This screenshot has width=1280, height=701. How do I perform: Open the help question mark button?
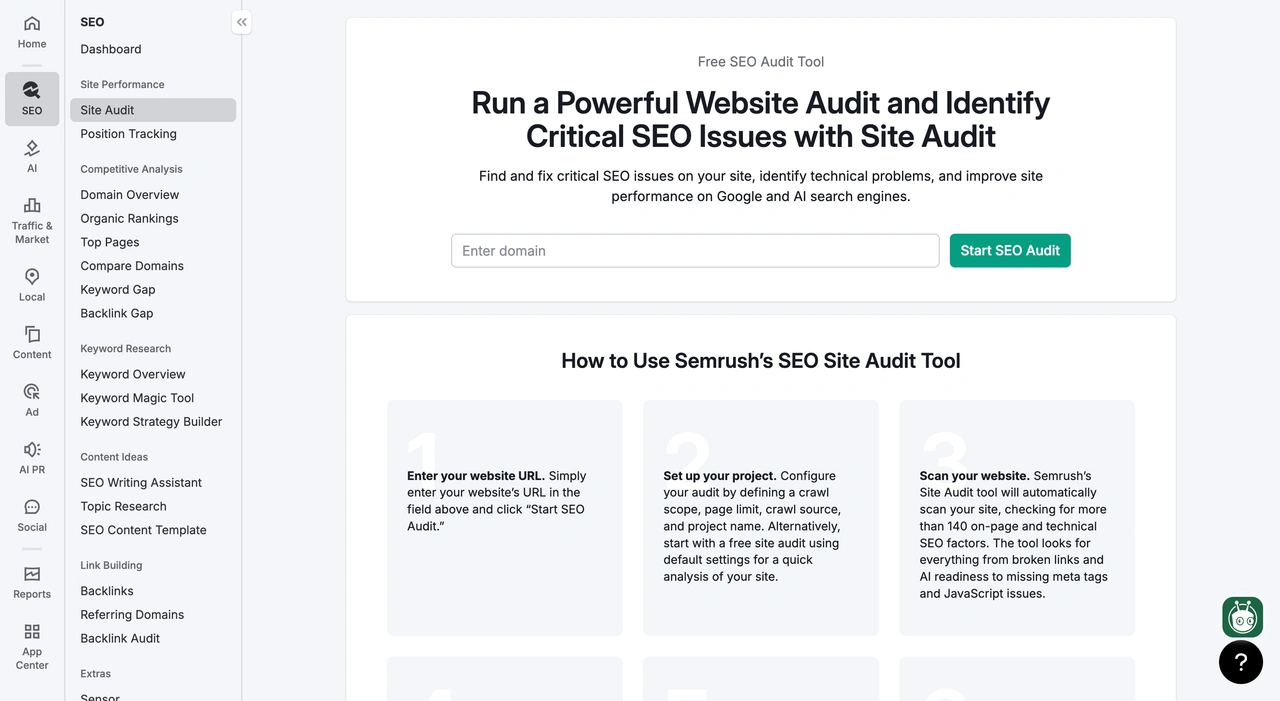[x=1241, y=662]
